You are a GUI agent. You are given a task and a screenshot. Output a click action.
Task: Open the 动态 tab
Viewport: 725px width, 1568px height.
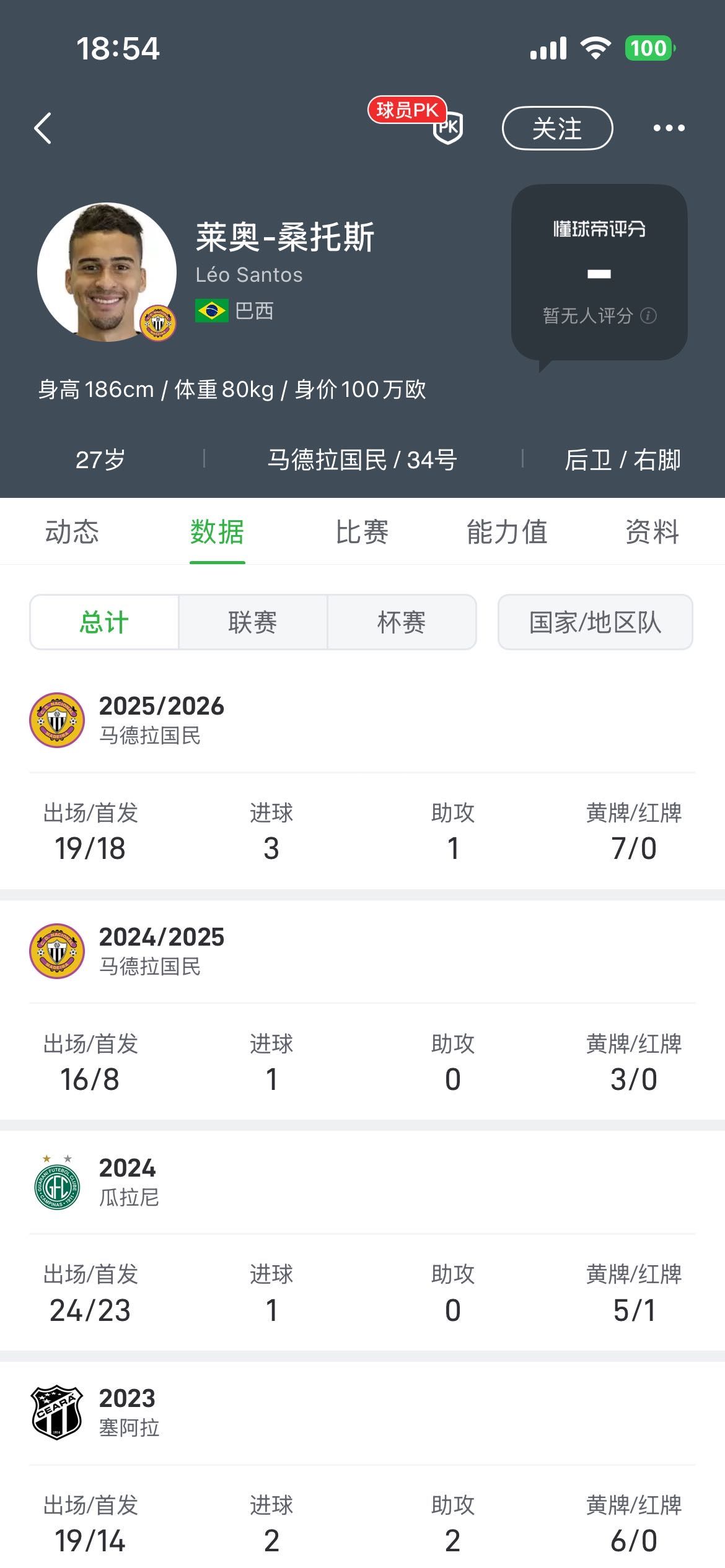point(72,531)
